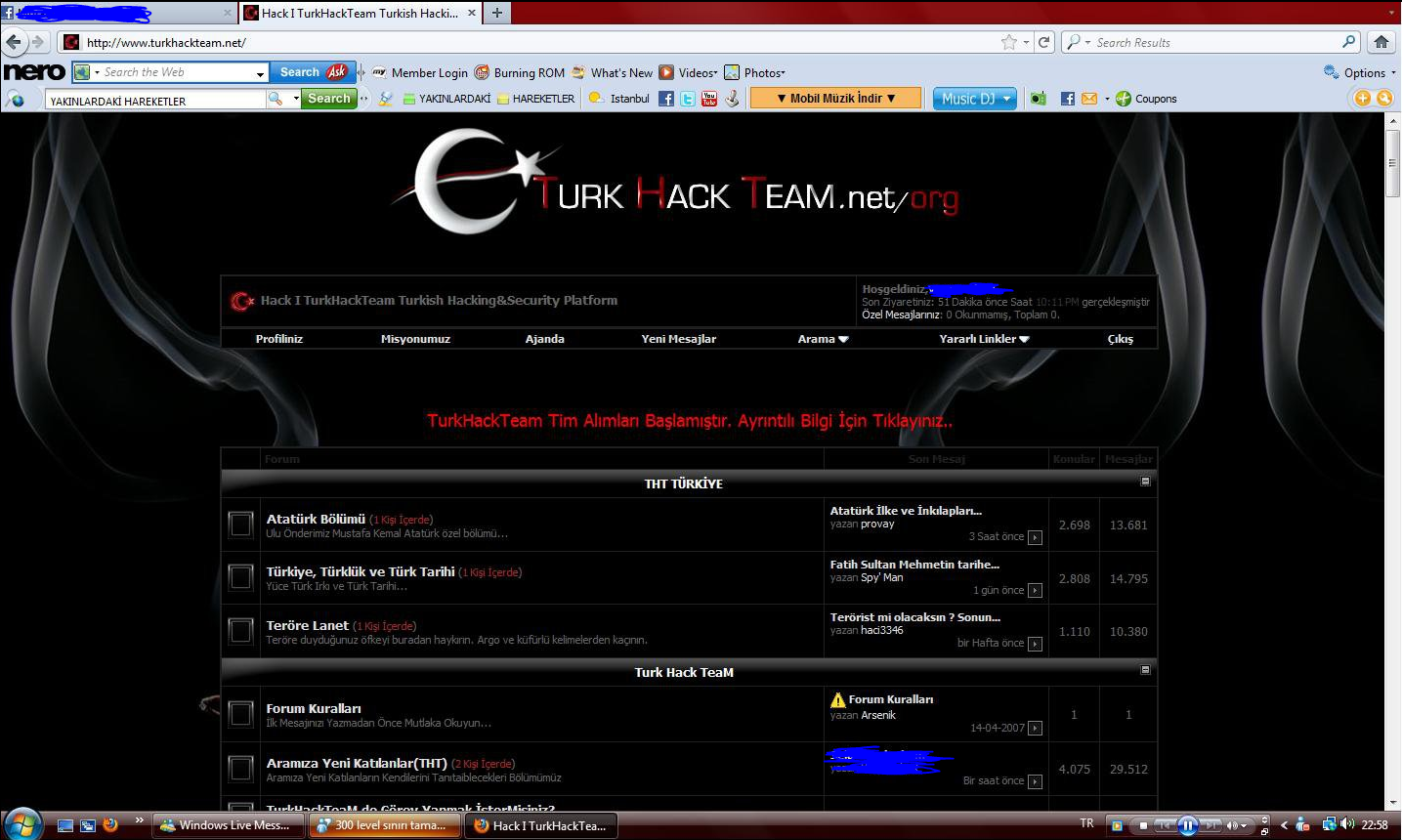Viewport: 1402px width, 840px height.
Task: Open the browser Home page icon
Action: [x=1381, y=42]
